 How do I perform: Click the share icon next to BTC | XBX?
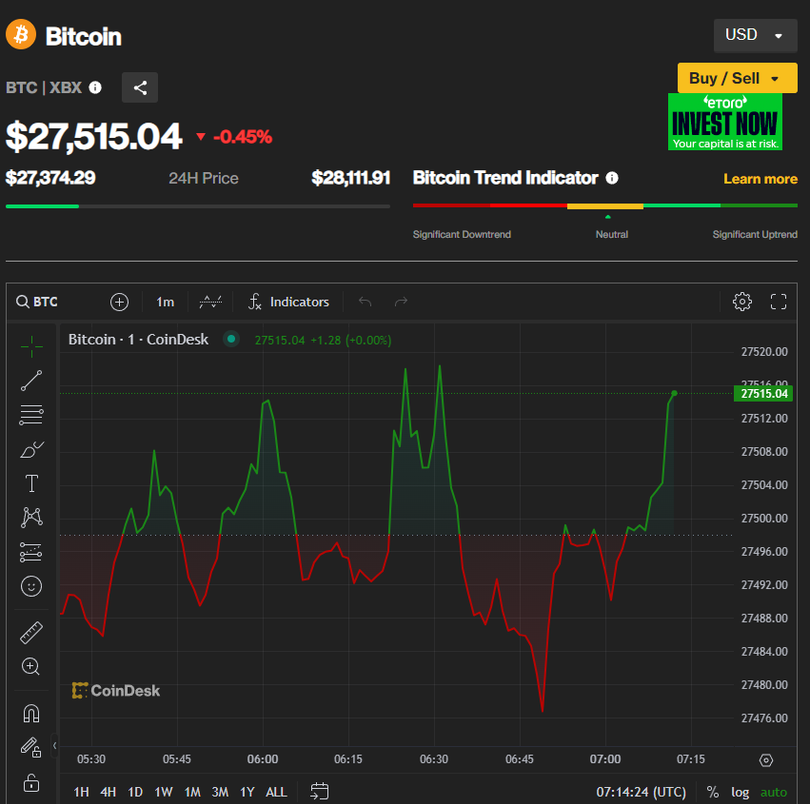coord(140,88)
